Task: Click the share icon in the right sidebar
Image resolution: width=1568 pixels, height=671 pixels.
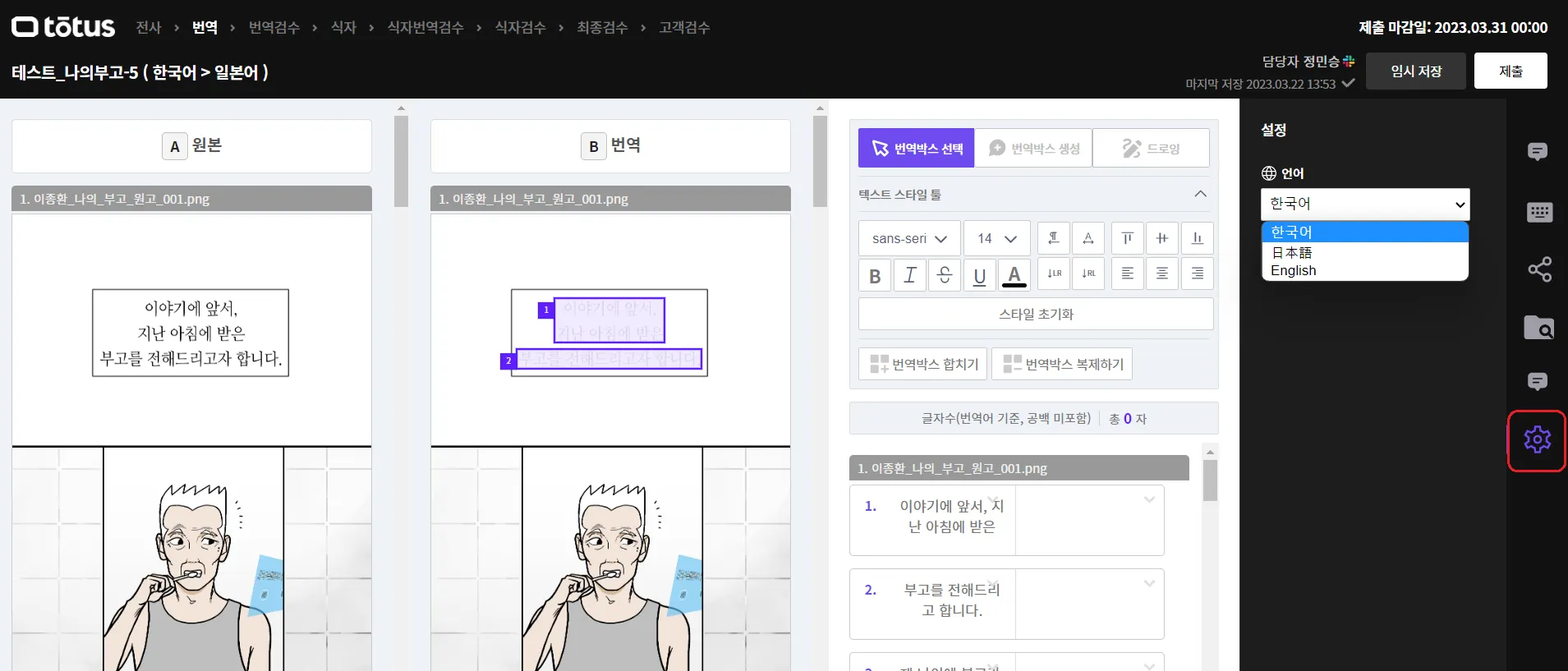Action: [x=1539, y=269]
